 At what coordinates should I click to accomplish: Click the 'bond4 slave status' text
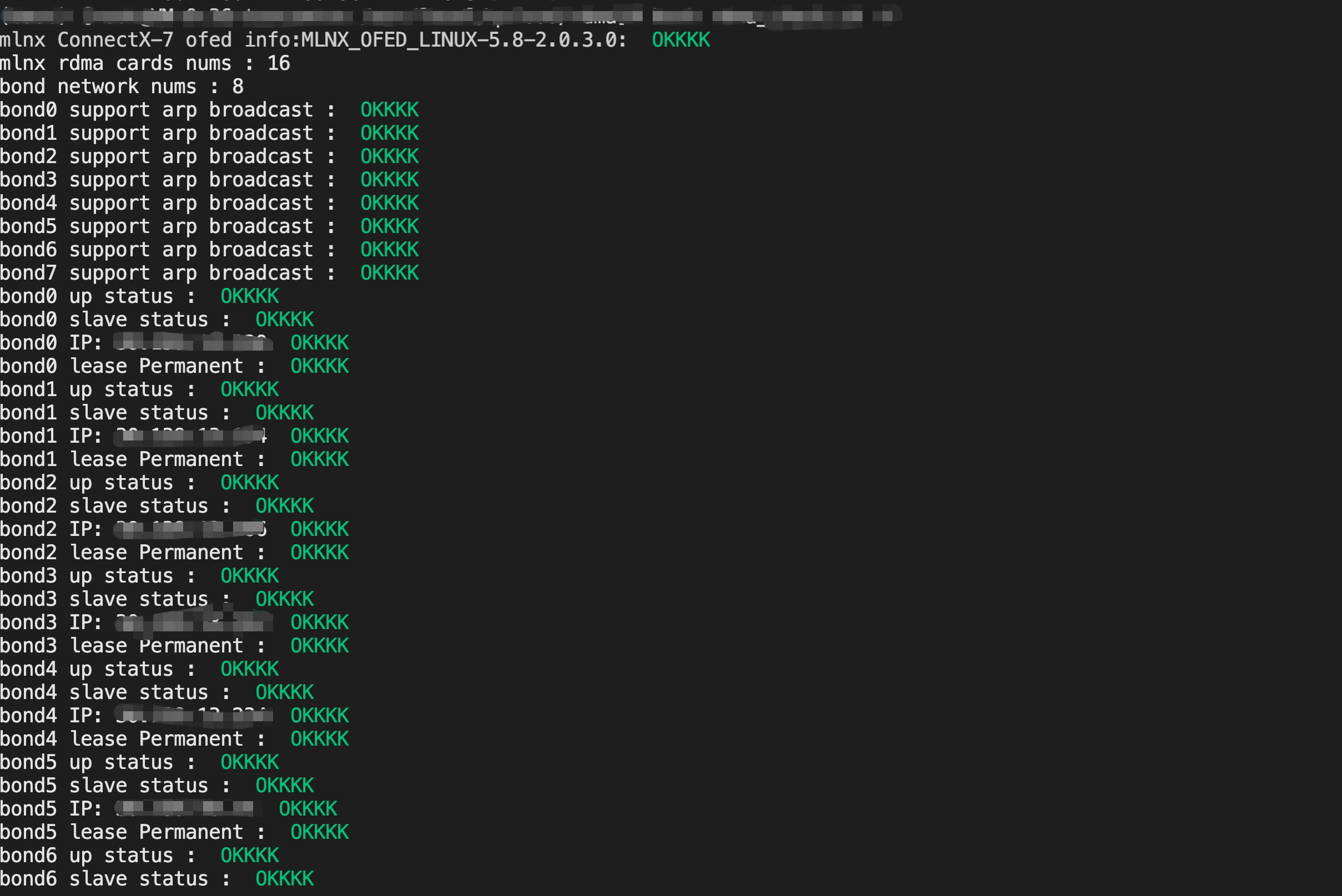coord(103,692)
